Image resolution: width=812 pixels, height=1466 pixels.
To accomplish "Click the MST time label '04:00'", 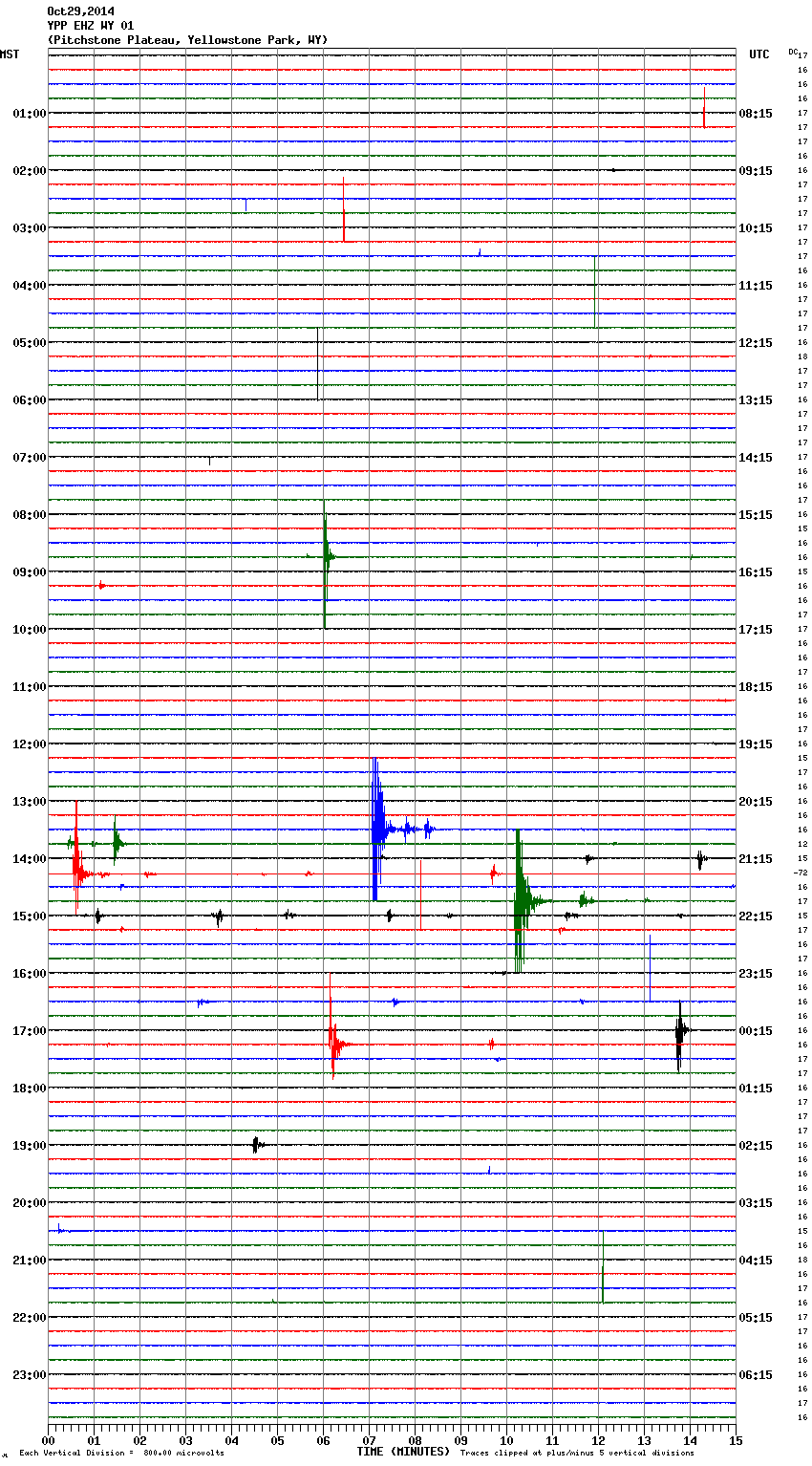I will click(x=30, y=286).
